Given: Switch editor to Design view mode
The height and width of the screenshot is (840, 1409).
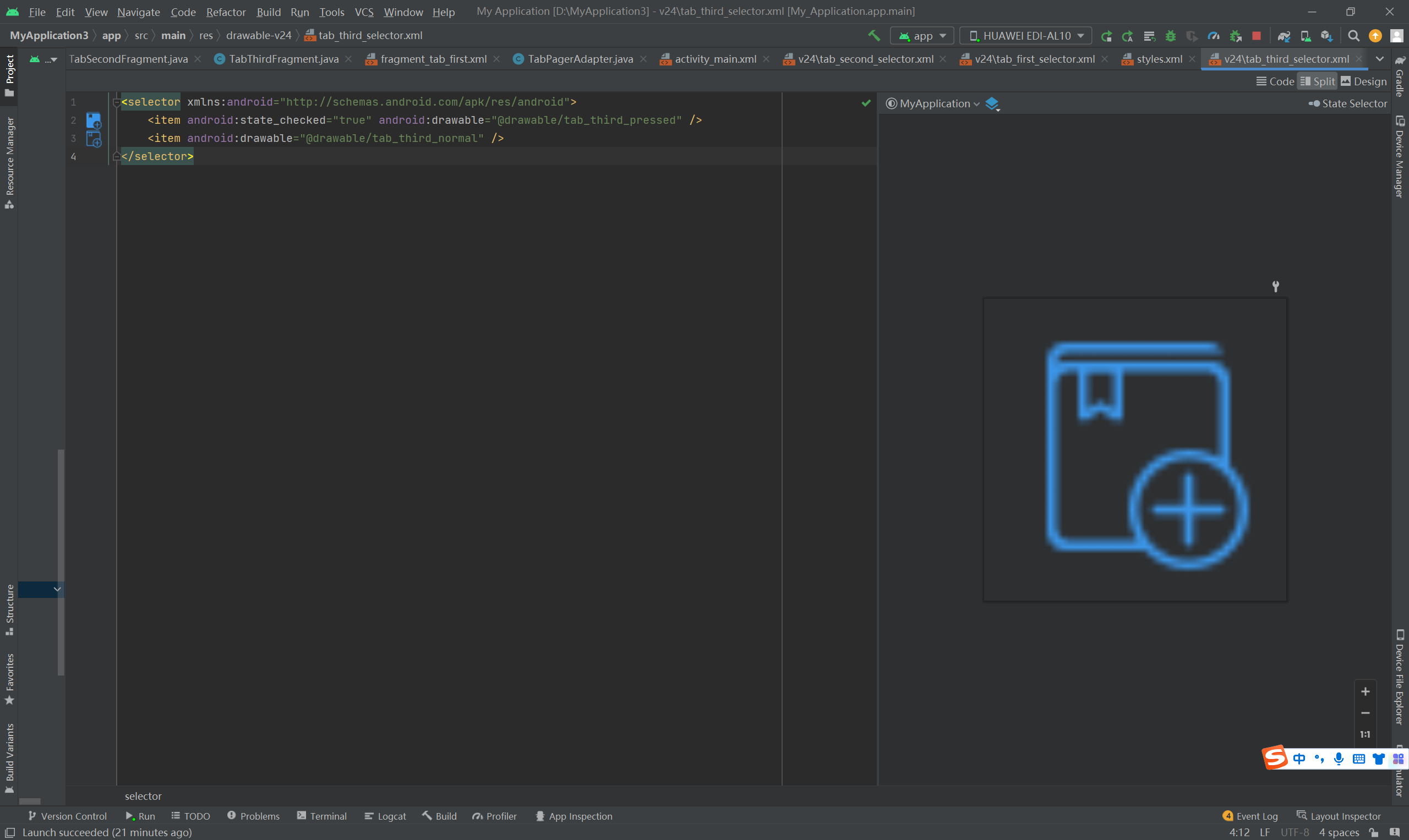Looking at the screenshot, I should pyautogui.click(x=1364, y=81).
